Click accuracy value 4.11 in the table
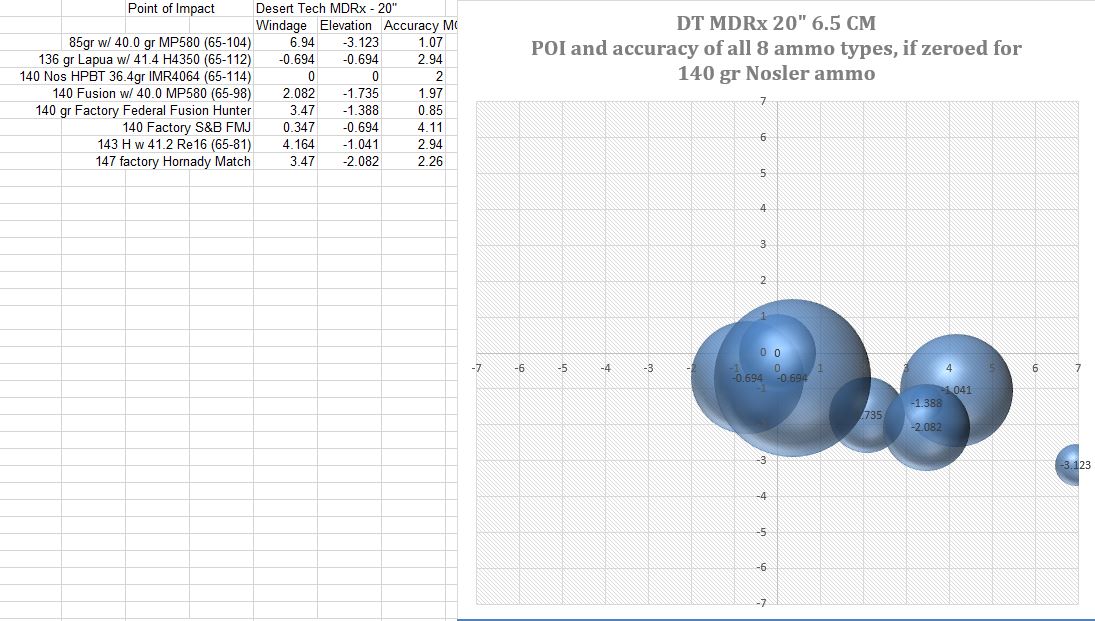The image size is (1095, 621). click(x=430, y=127)
